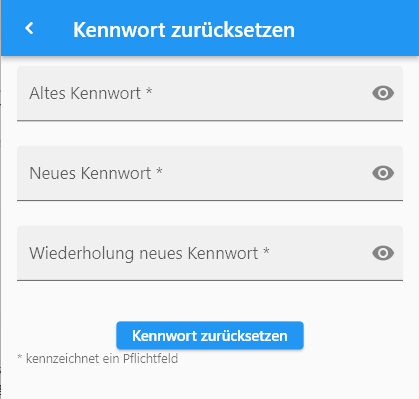Click the Kennwort zurücksetzen header title
The width and height of the screenshot is (419, 399).
coord(184,30)
